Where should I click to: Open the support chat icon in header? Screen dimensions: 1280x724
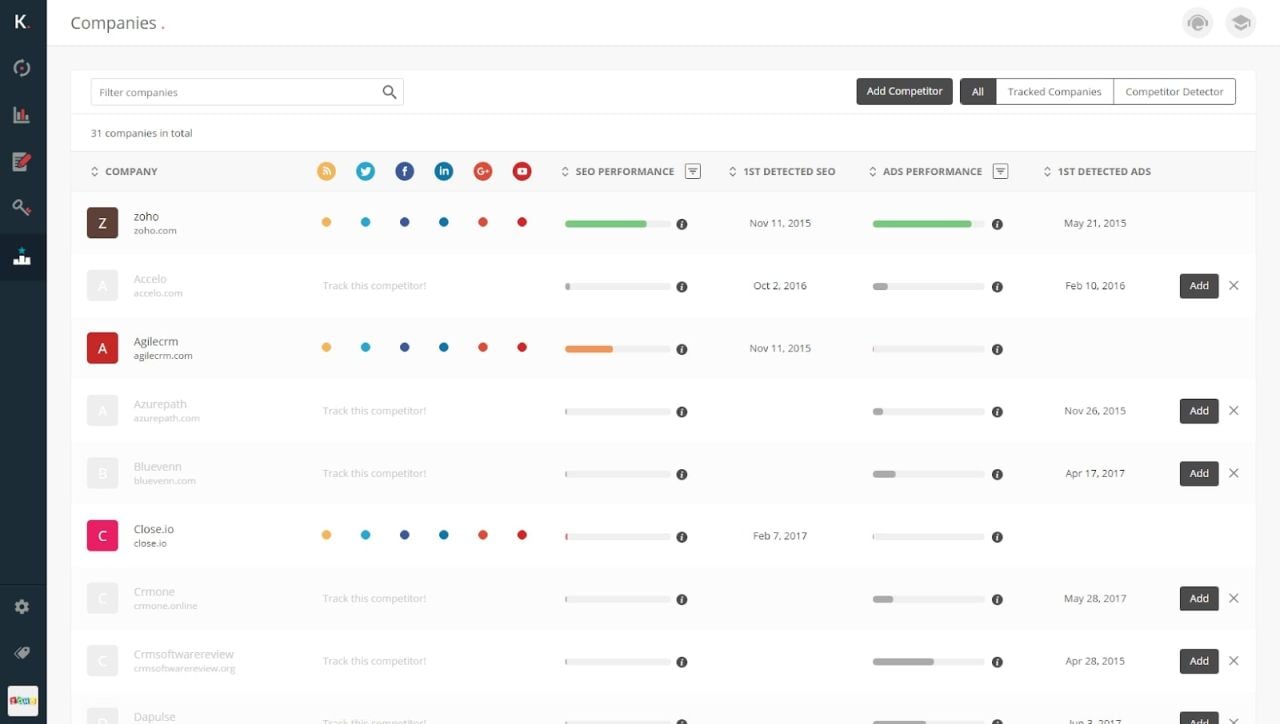[1197, 23]
